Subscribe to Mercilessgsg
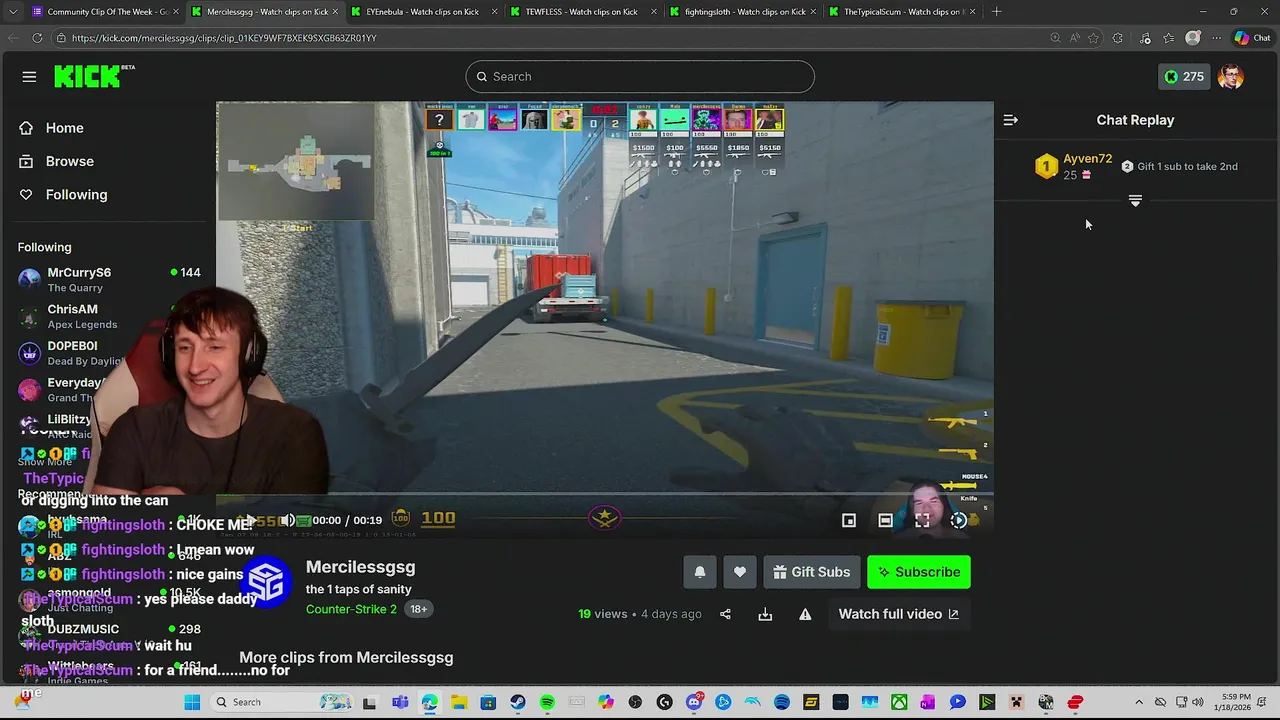1280x720 pixels. point(919,572)
